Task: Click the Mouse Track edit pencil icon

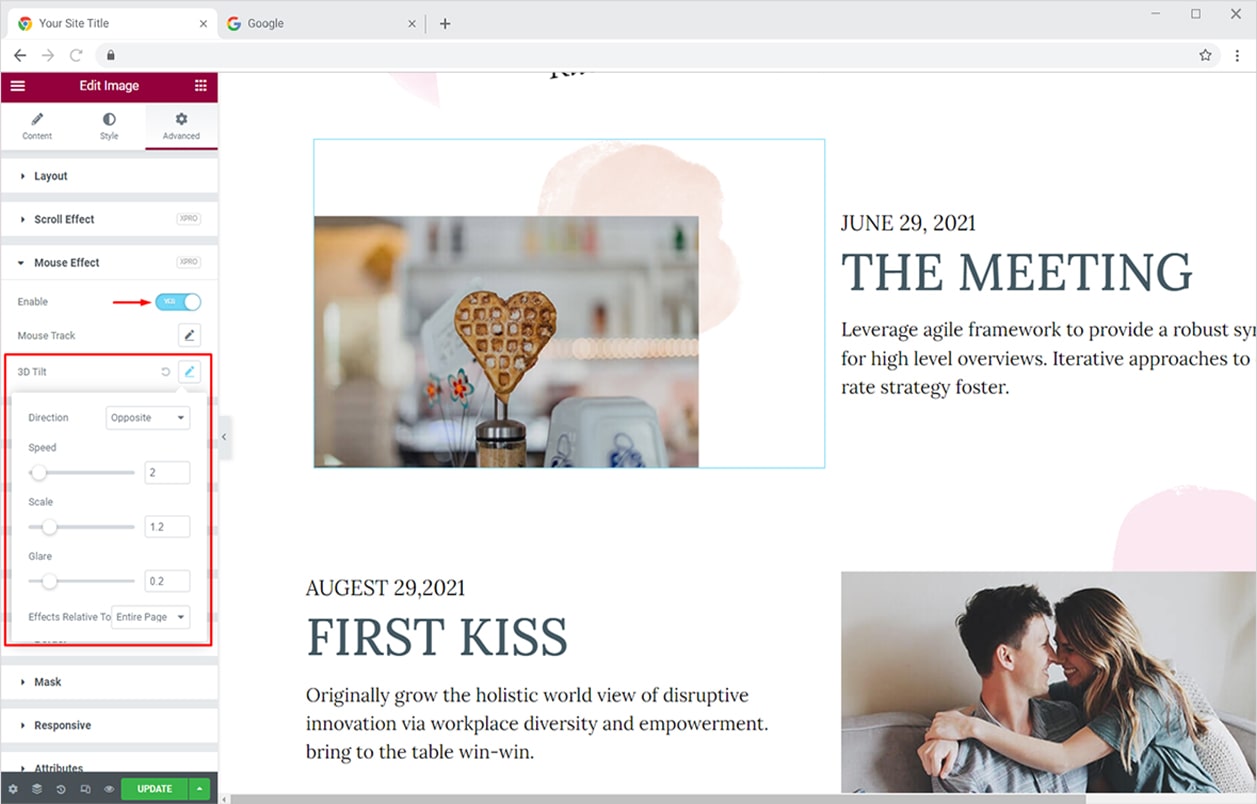Action: (x=189, y=335)
